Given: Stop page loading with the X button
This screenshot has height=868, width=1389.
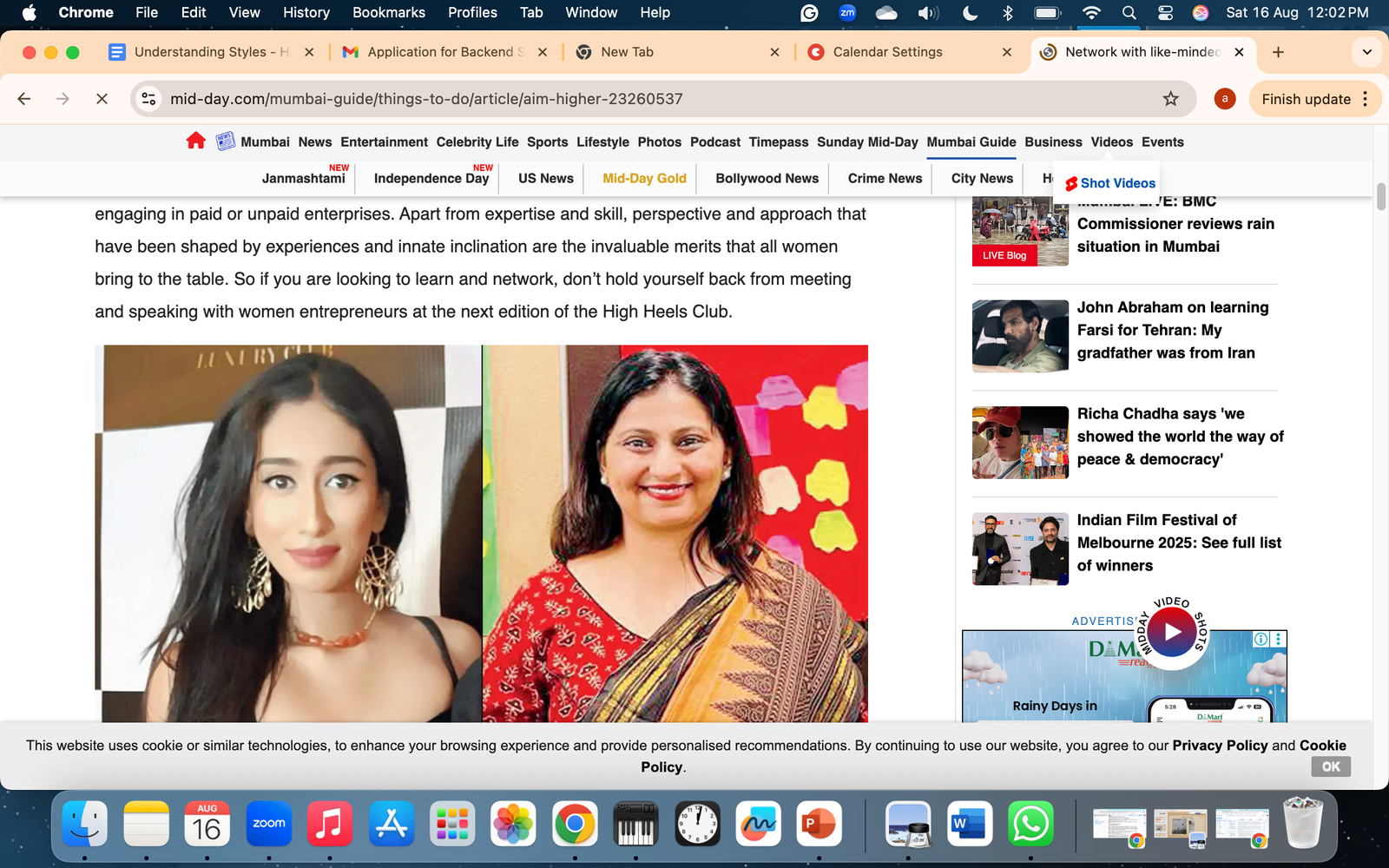Looking at the screenshot, I should coord(102,99).
